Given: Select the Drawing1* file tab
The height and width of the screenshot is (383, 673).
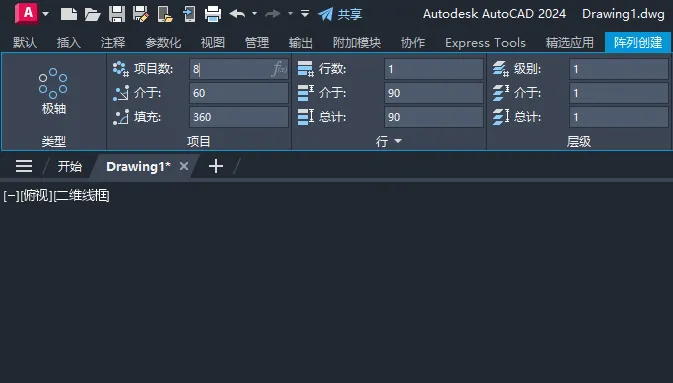Looking at the screenshot, I should pos(138,167).
